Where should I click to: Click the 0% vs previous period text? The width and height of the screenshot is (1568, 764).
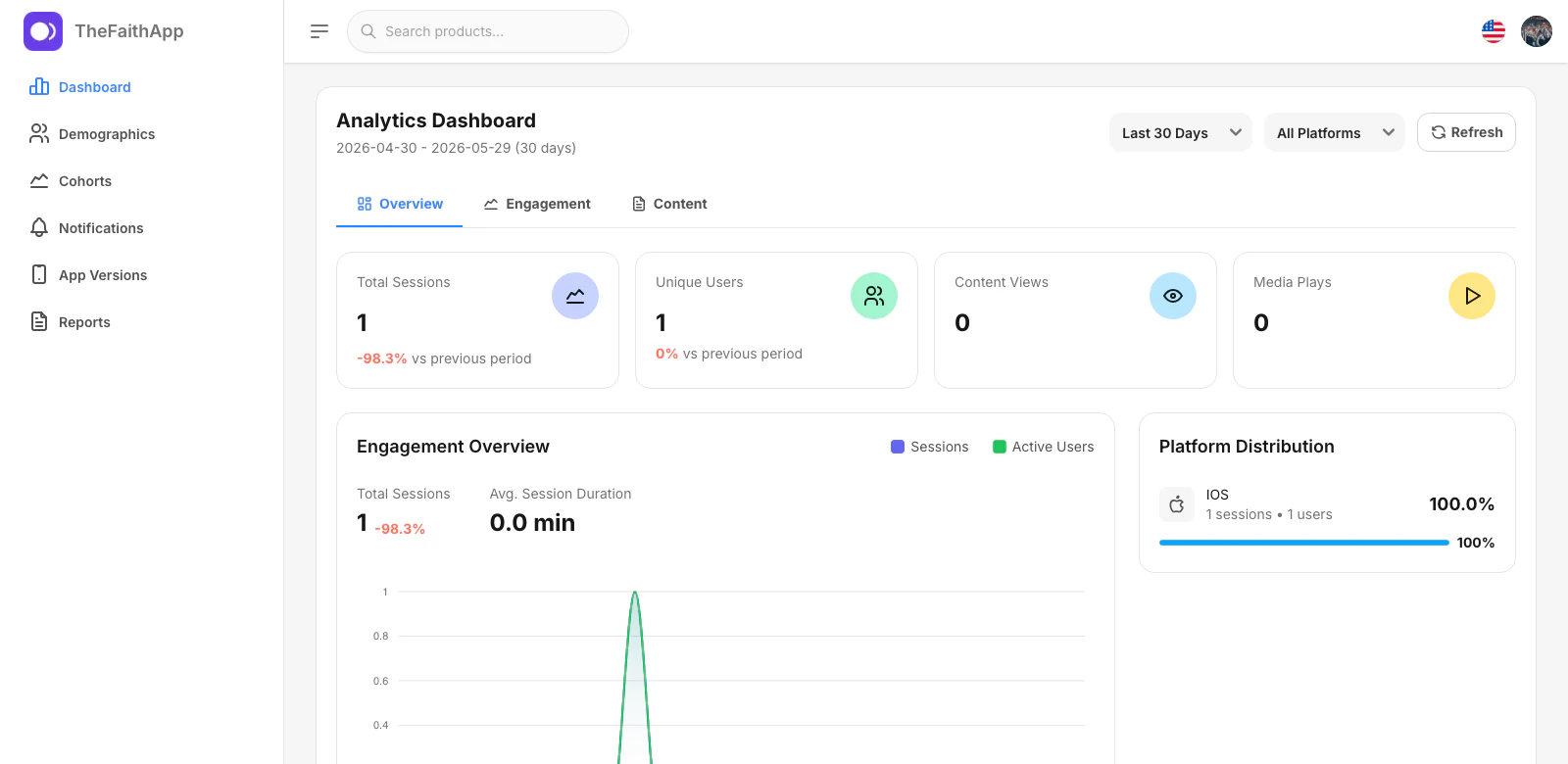coord(729,354)
